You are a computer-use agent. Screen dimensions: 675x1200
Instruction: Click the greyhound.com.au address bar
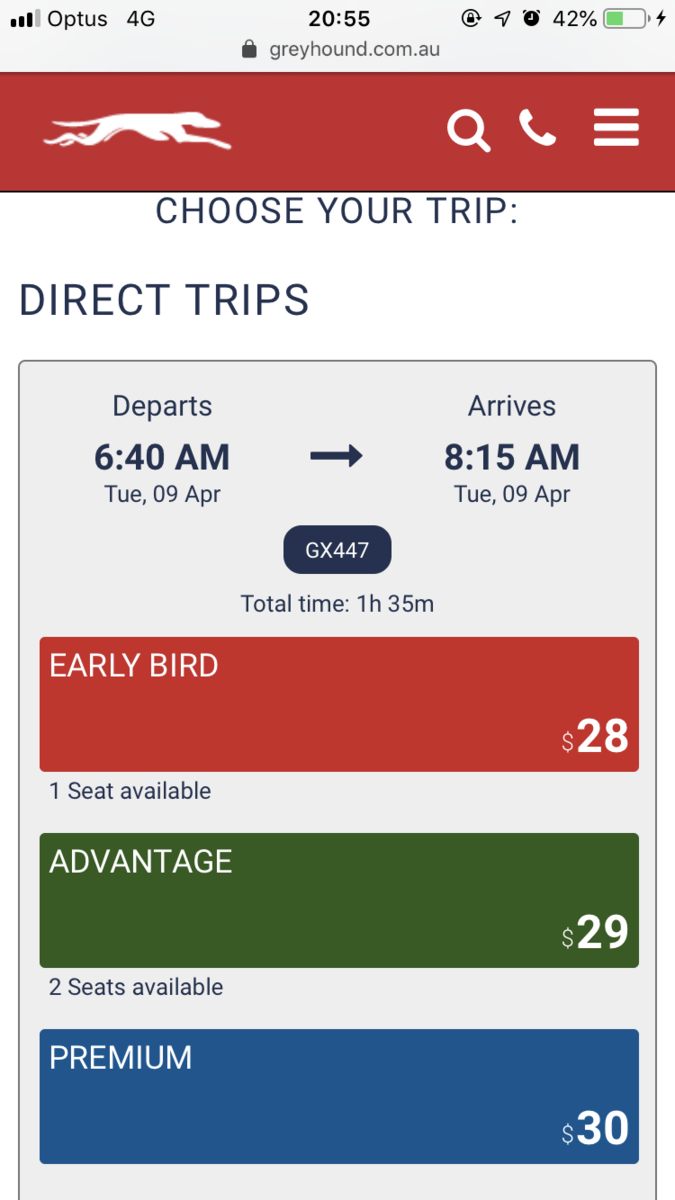(338, 49)
